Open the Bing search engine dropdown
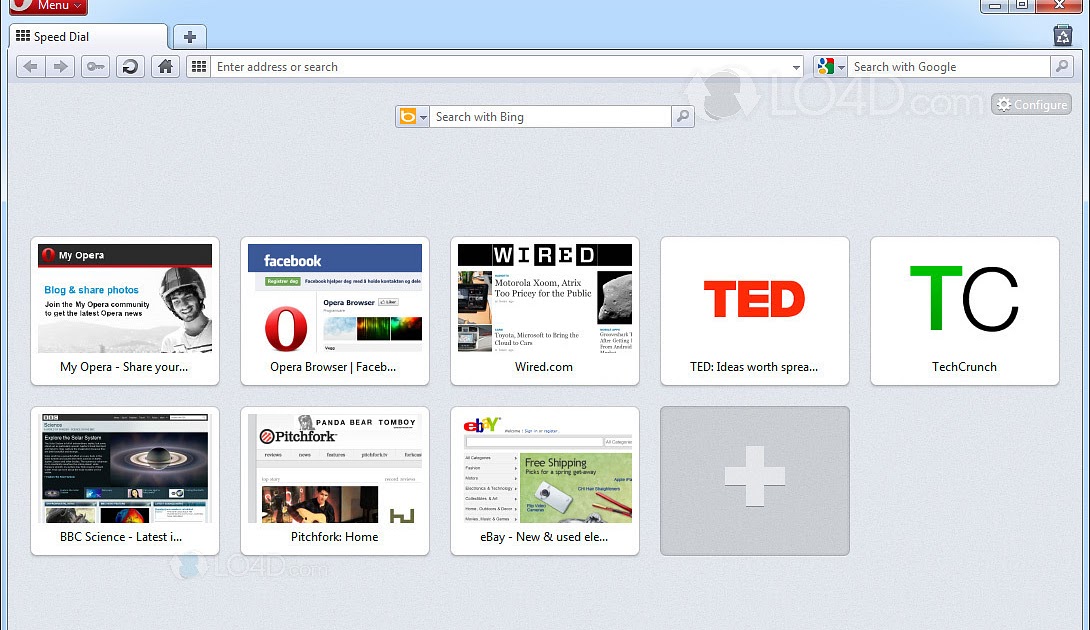This screenshot has width=1090, height=630. [412, 117]
